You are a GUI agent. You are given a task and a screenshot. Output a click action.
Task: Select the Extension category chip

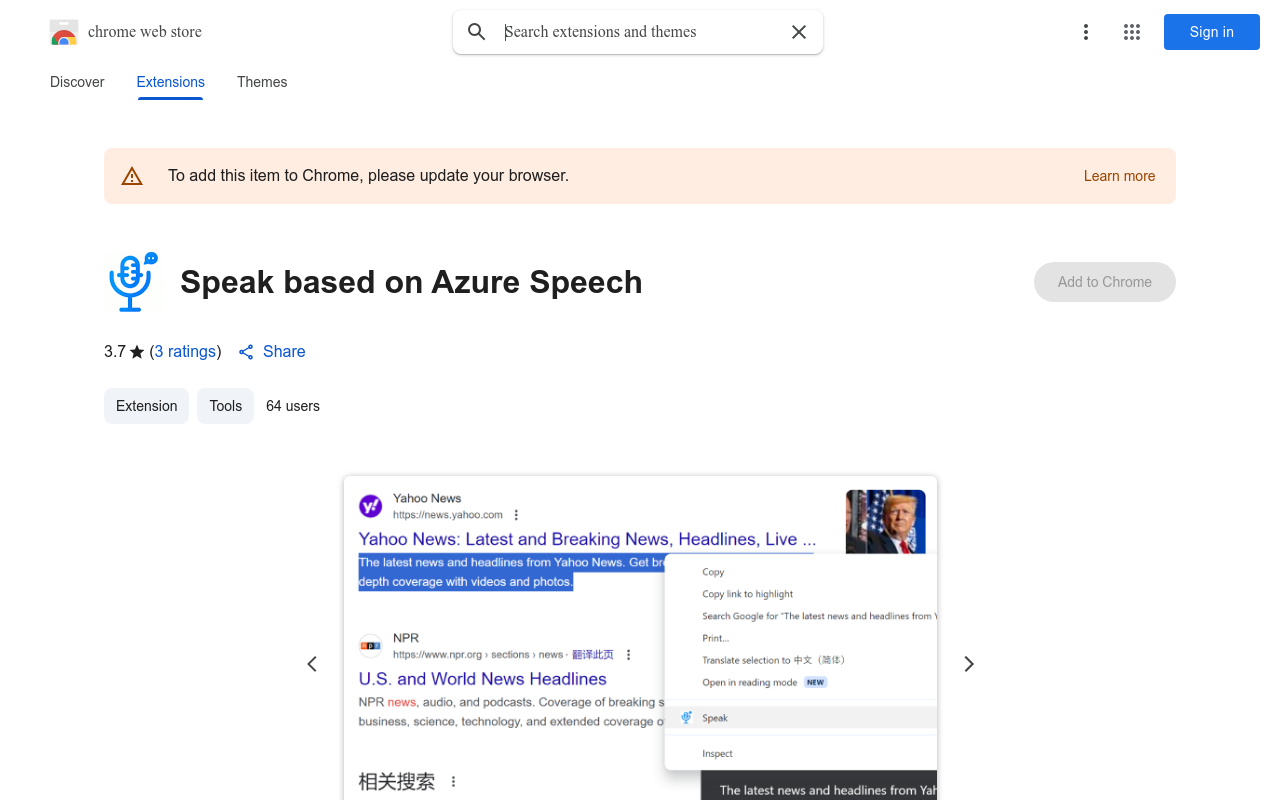(146, 406)
